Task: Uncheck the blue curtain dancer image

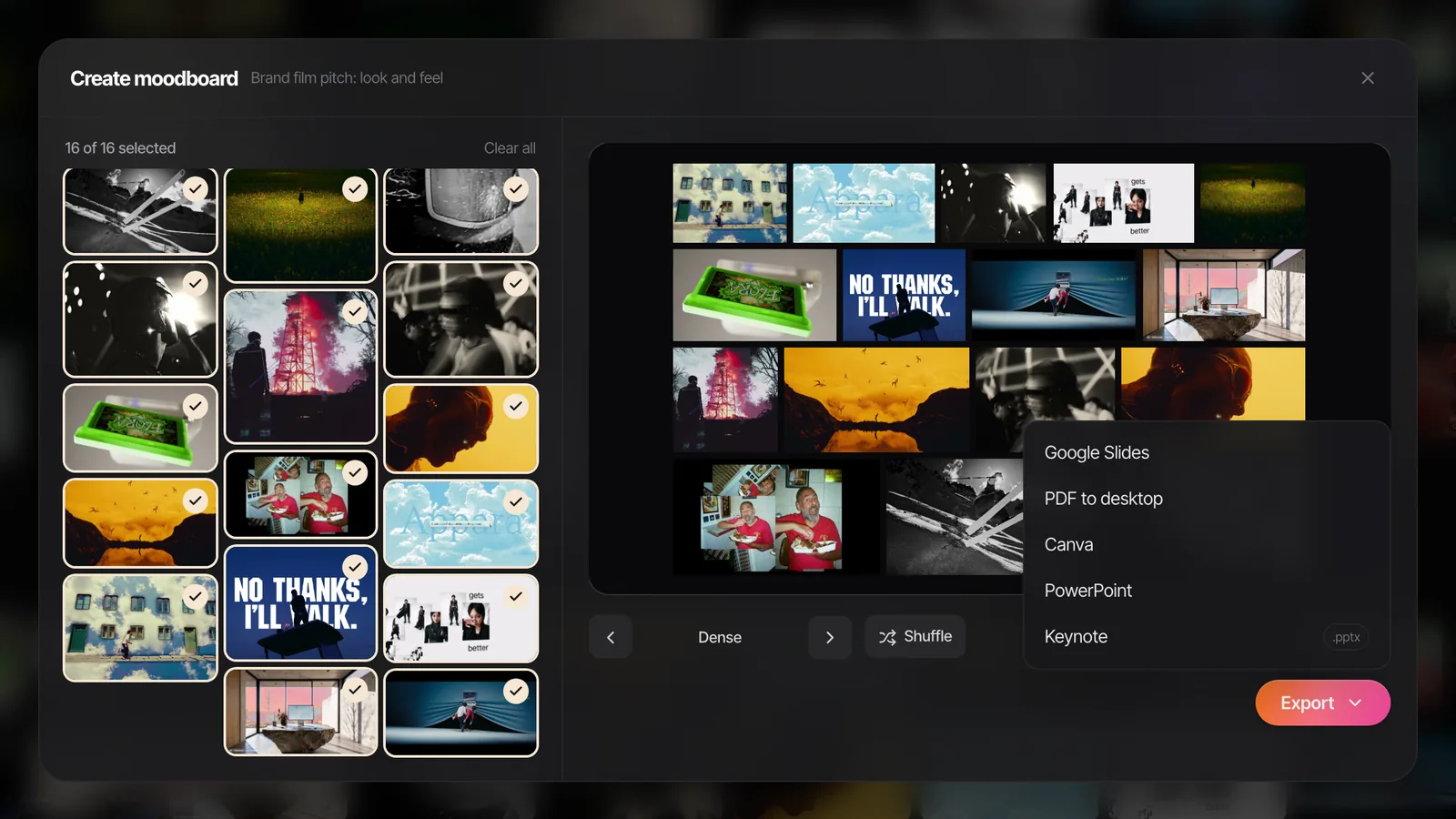Action: click(516, 691)
